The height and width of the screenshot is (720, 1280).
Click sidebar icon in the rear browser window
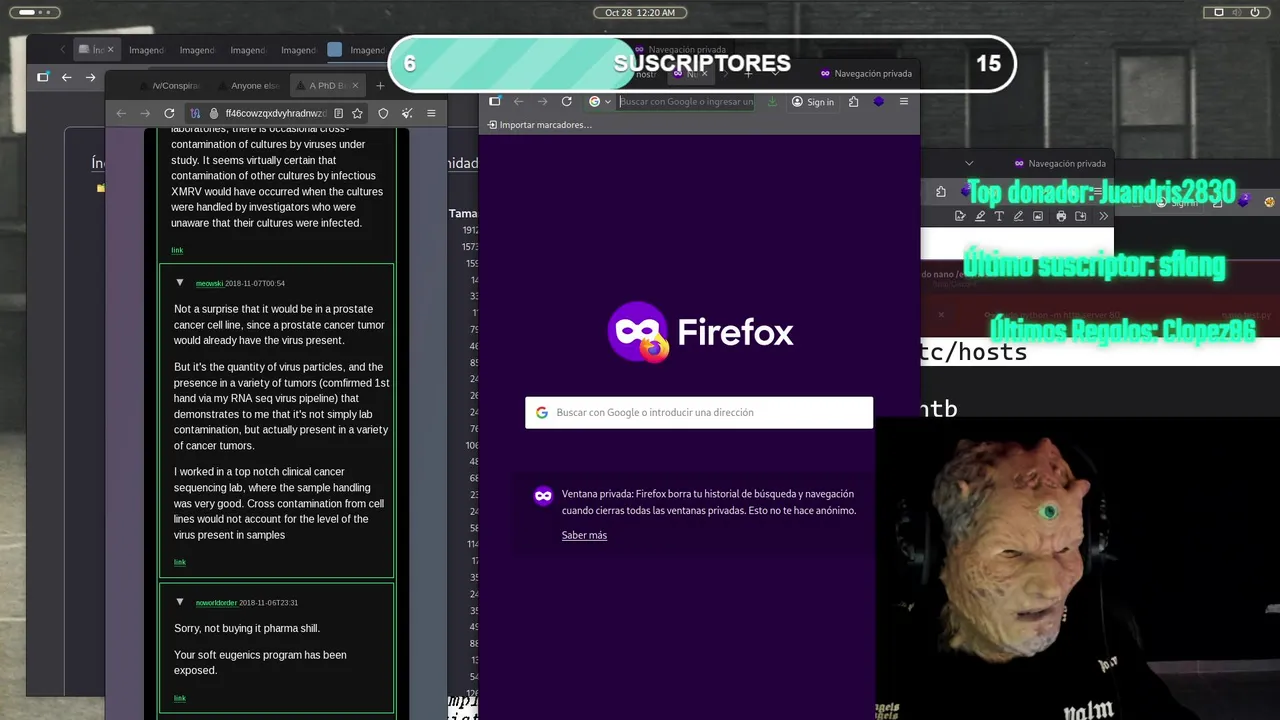tap(43, 77)
